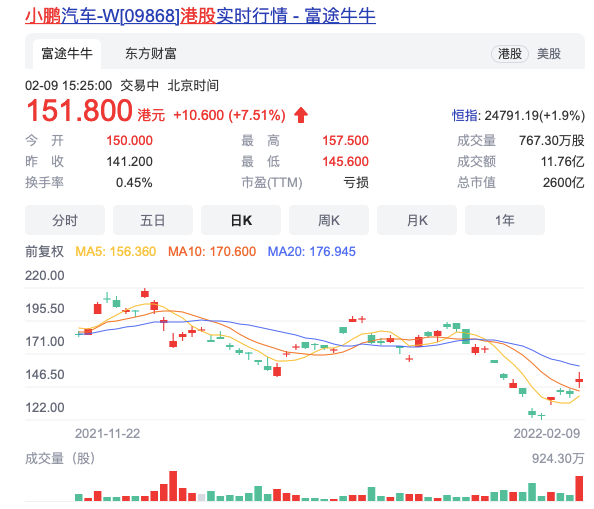Screen dimensions: 594x509
Task: Open the 小鹏汽车-W[09868] 港股实时行情 title link
Action: (x=200, y=16)
